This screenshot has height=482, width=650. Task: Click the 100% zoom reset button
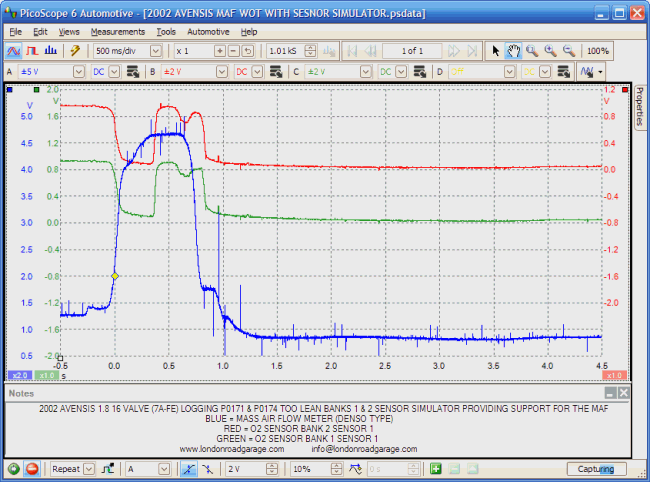[x=597, y=50]
